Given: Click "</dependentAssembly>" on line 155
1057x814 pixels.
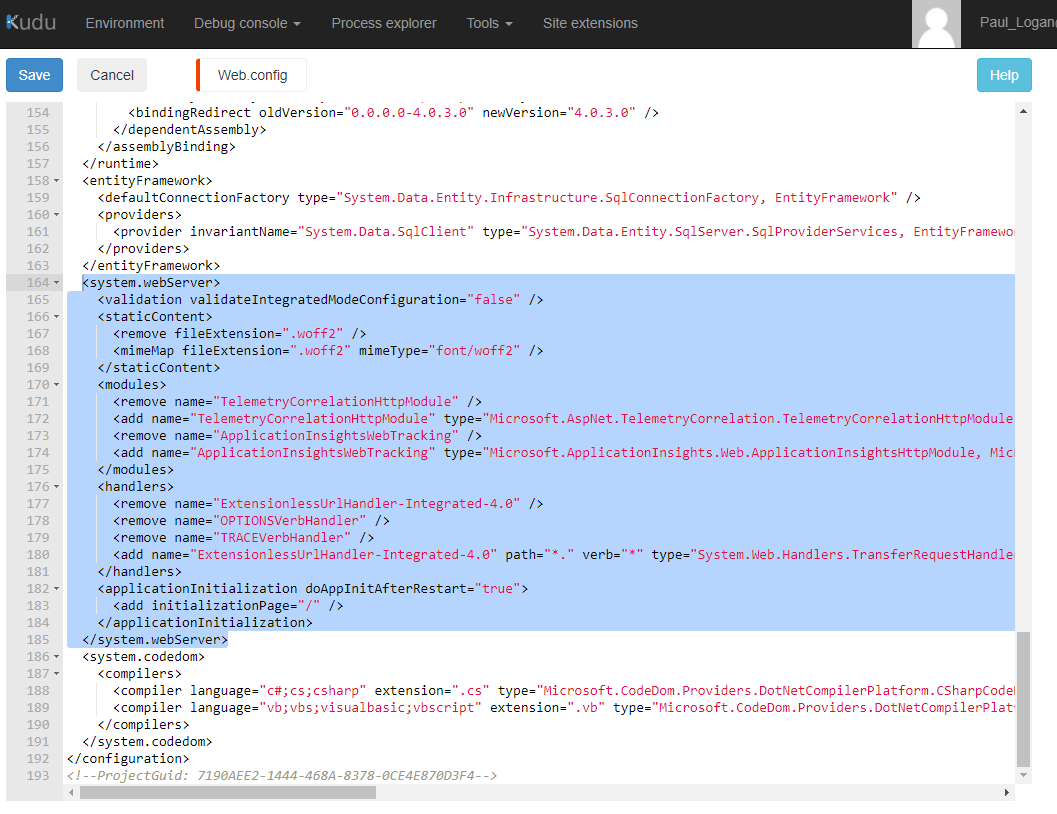Looking at the screenshot, I should coord(190,129).
